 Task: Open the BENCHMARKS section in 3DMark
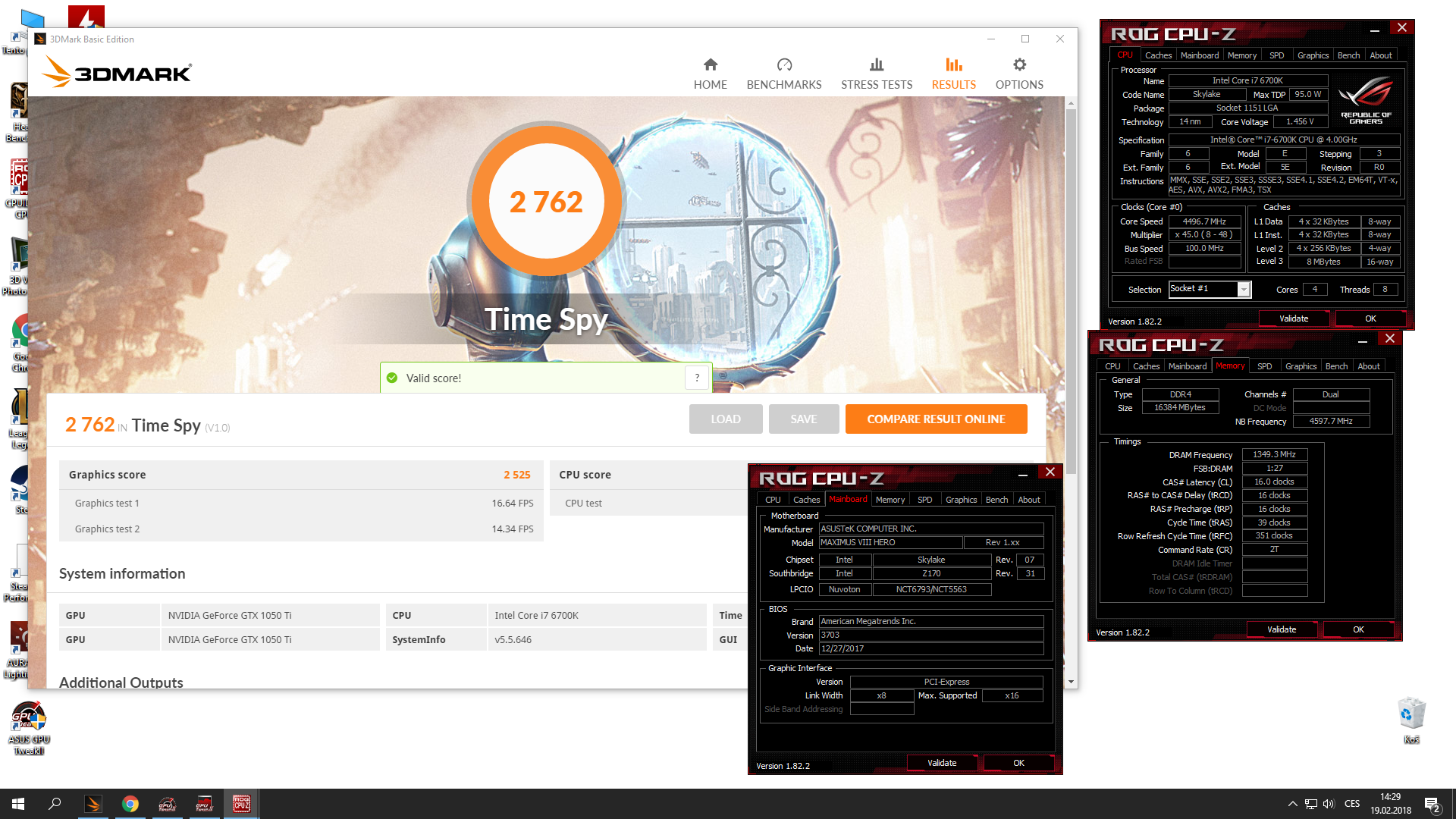pos(784,74)
